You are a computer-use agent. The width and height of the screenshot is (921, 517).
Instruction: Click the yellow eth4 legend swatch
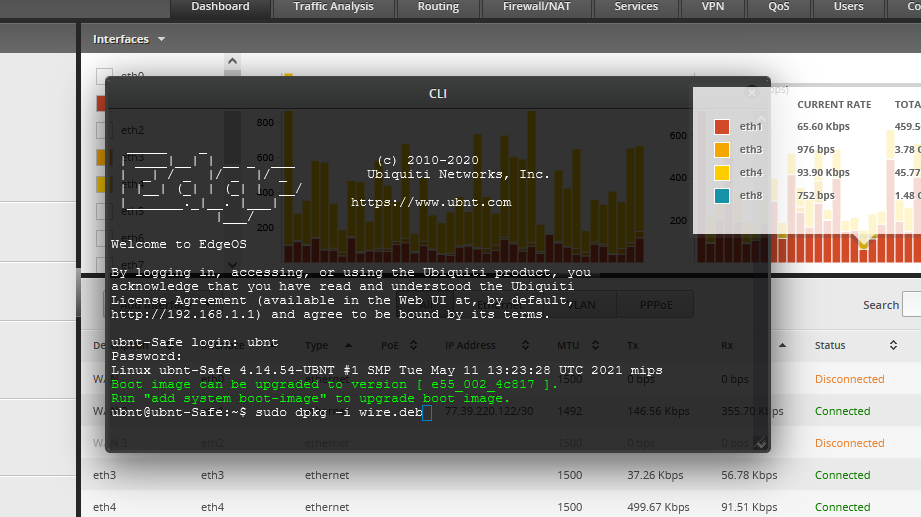[x=722, y=173]
